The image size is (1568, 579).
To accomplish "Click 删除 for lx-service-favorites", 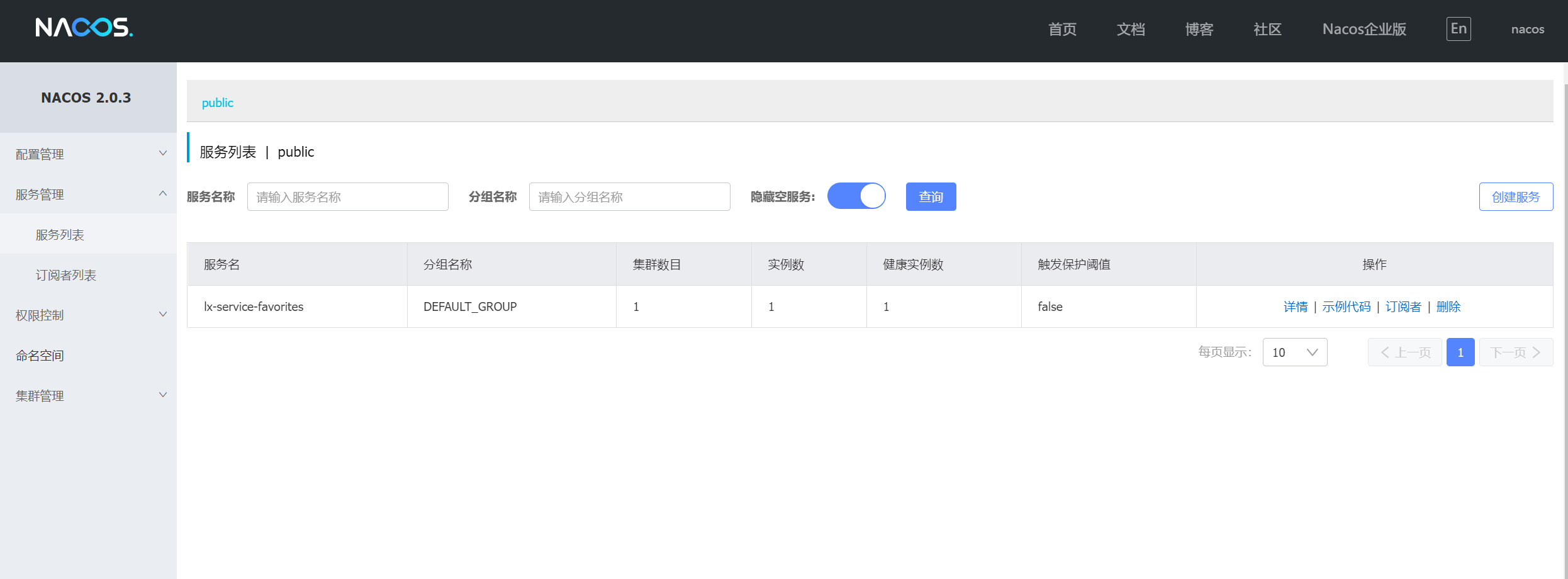I will pos(1448,306).
